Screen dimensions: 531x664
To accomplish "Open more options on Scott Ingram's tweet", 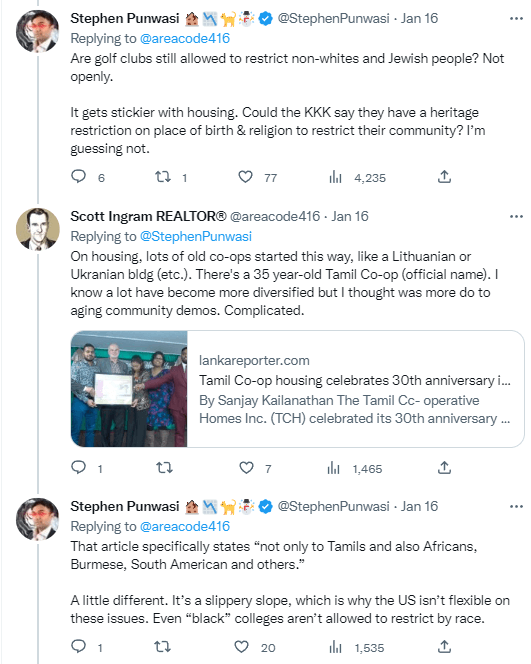I will click(516, 216).
